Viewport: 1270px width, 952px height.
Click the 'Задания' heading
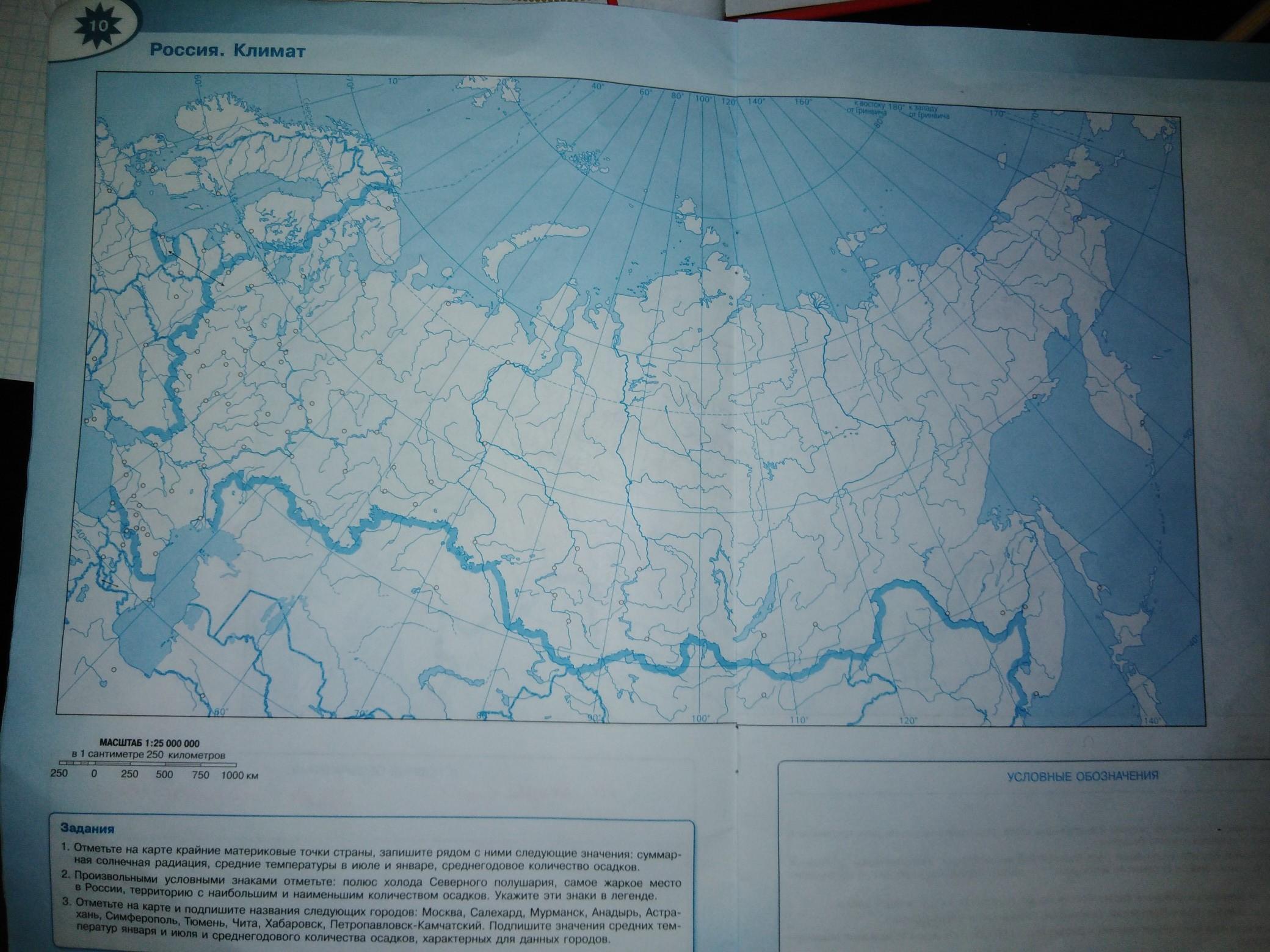pyautogui.click(x=87, y=829)
